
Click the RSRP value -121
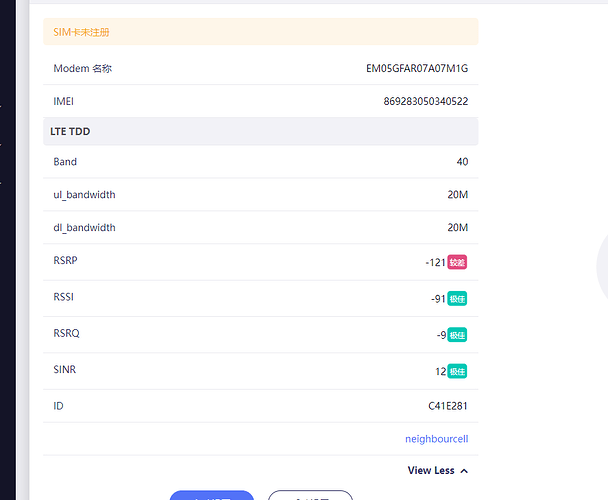click(x=435, y=262)
